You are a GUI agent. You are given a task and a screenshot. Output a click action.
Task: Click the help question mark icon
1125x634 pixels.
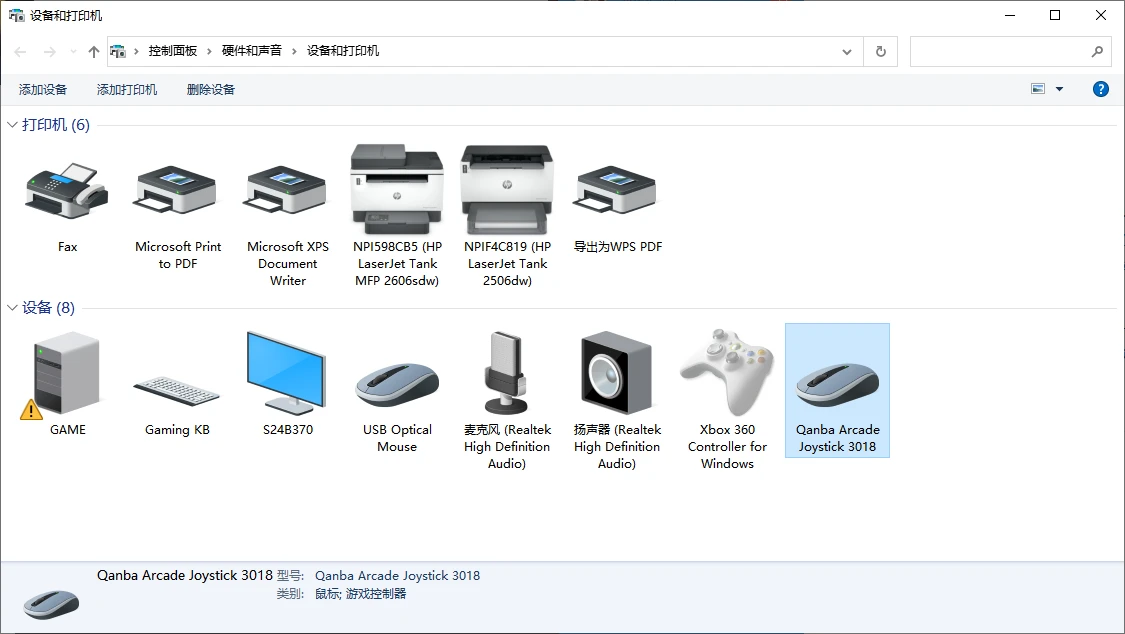click(1101, 89)
